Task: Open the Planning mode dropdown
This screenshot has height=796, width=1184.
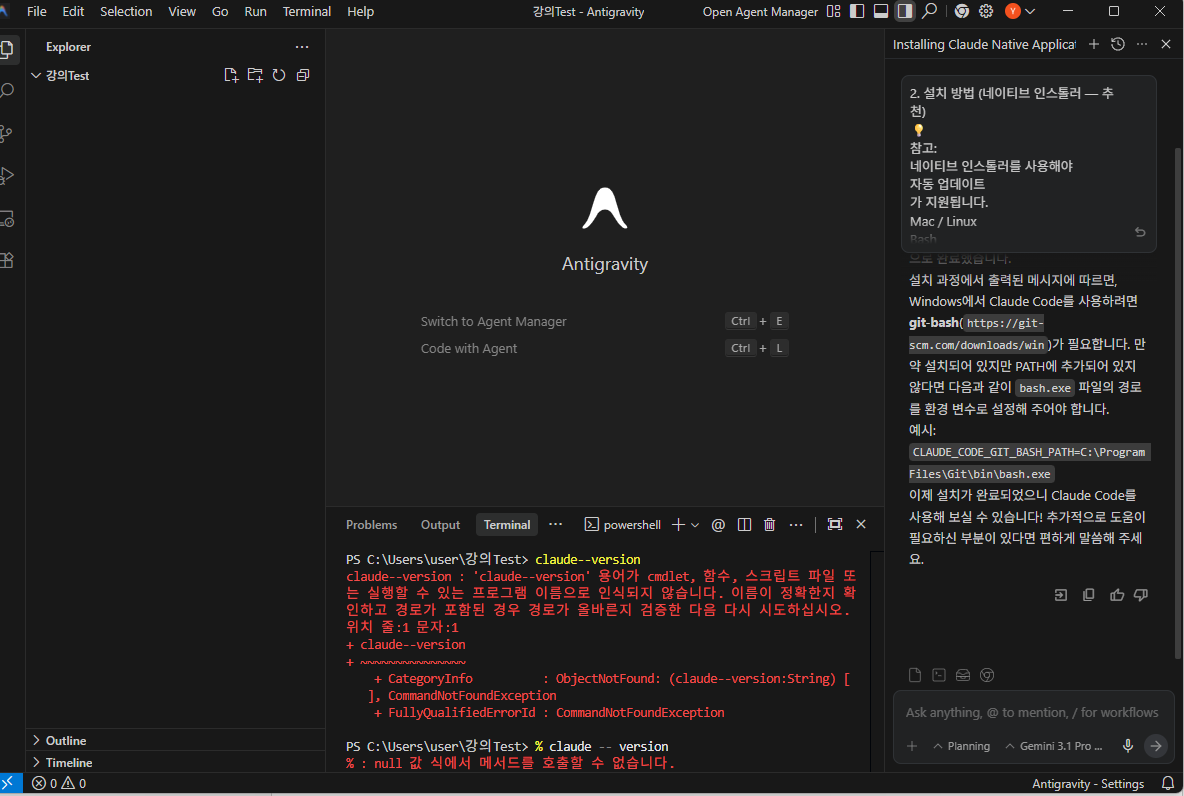Action: pos(961,746)
